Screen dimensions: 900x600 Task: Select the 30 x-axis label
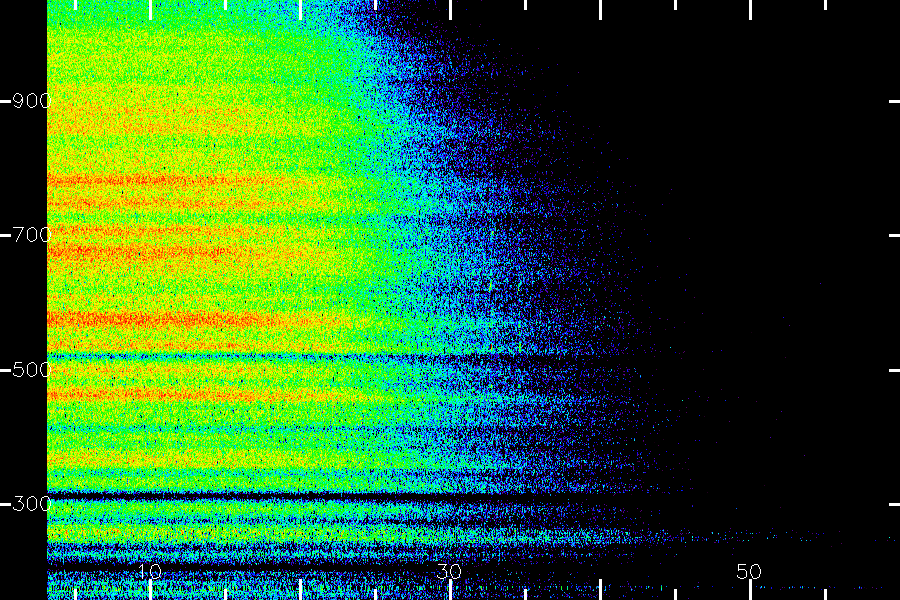[x=449, y=571]
